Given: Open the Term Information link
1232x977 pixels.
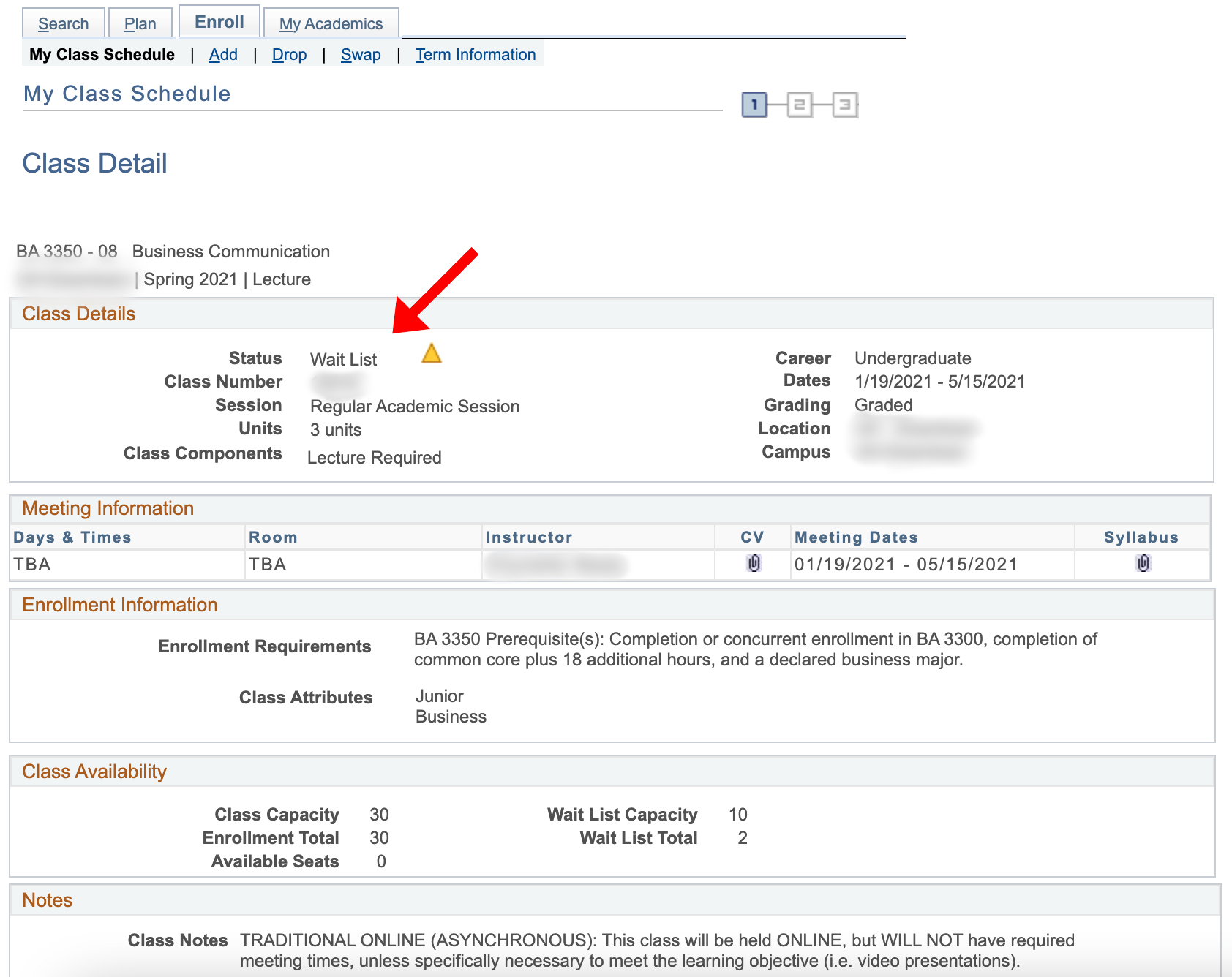Looking at the screenshot, I should [x=476, y=55].
